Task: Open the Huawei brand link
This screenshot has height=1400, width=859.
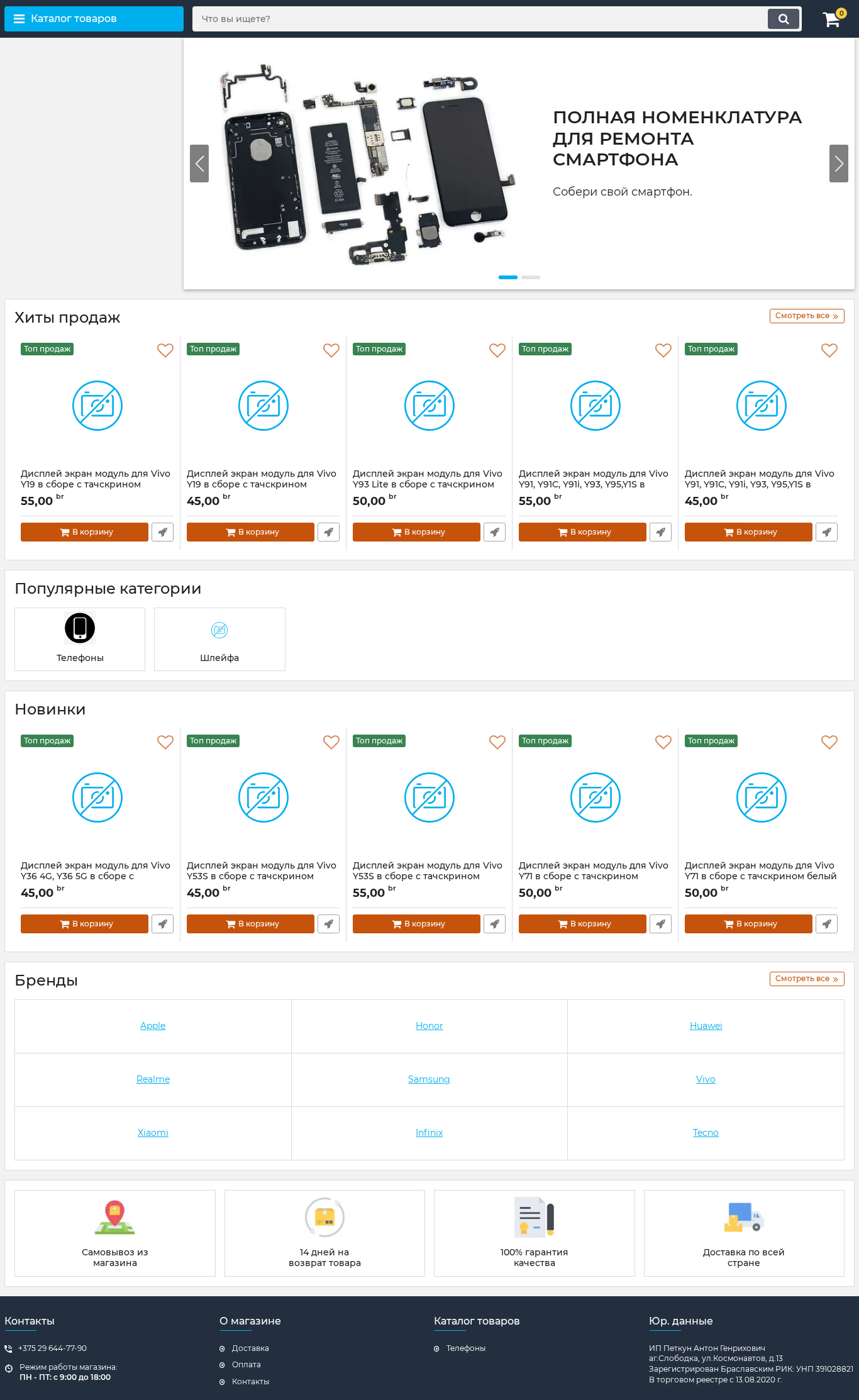Action: (706, 1026)
